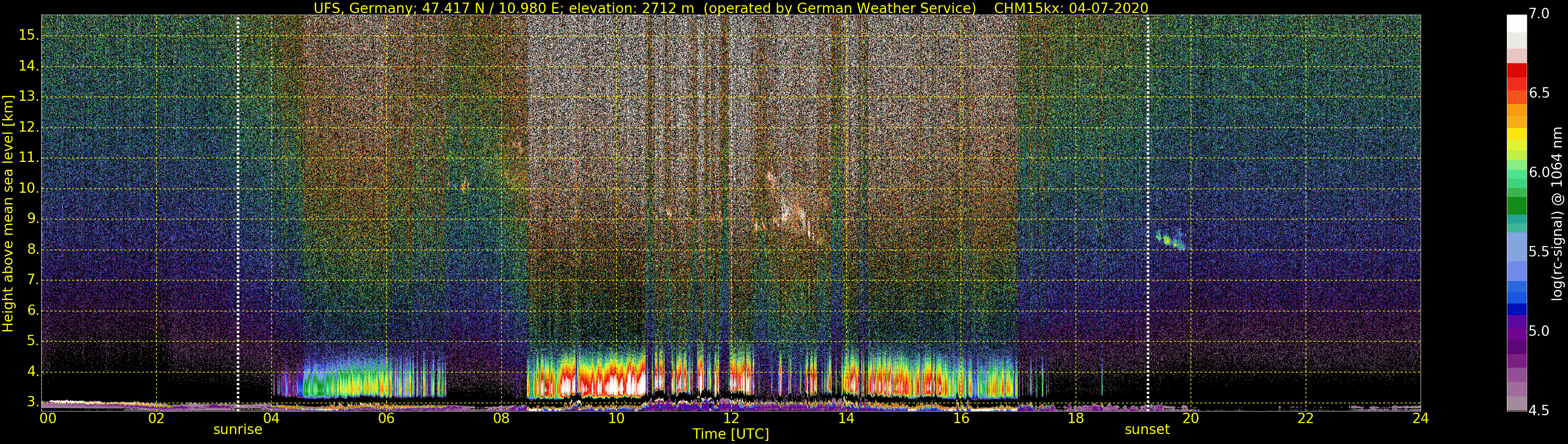Image resolution: width=1568 pixels, height=444 pixels.
Task: Click time axis tick label '00'
Action: click(48, 418)
